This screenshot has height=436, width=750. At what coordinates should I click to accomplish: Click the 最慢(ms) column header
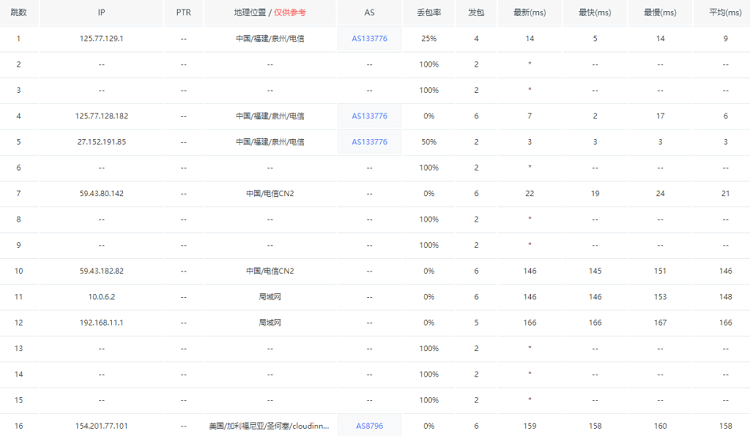tap(660, 12)
